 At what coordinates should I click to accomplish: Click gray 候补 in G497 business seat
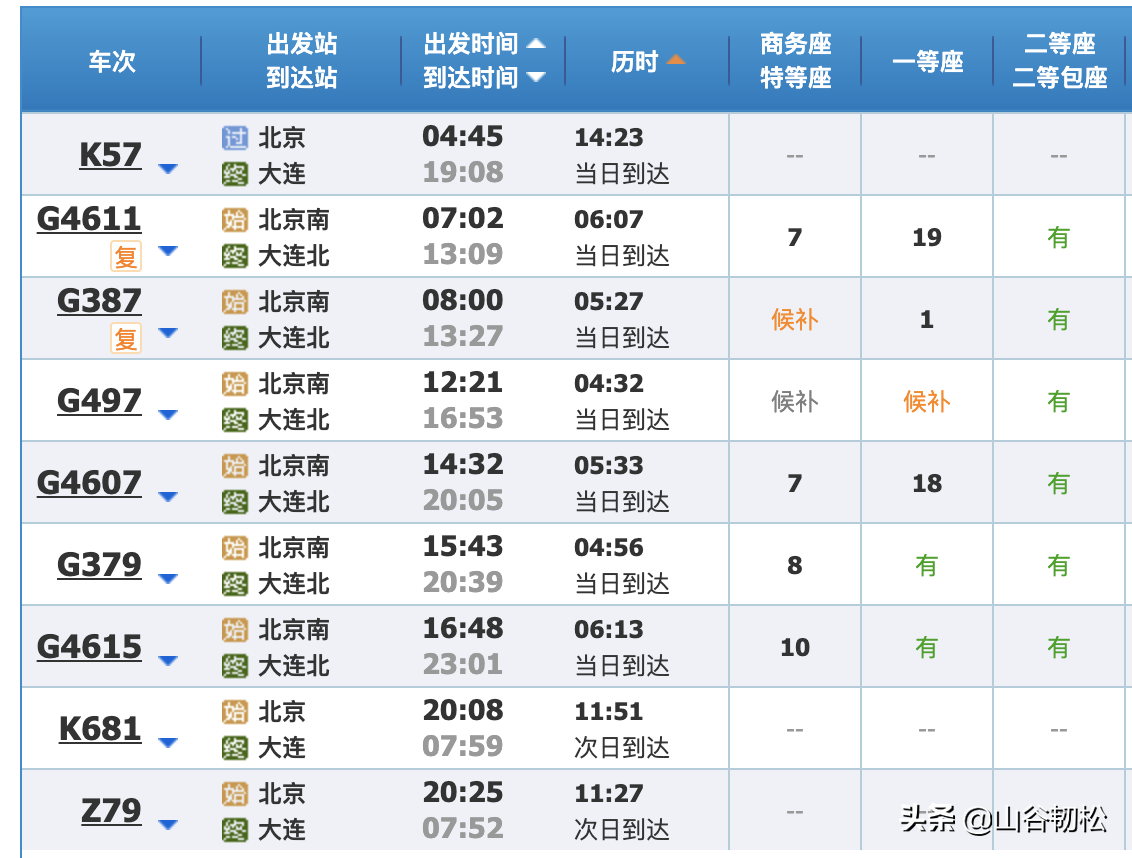point(795,401)
